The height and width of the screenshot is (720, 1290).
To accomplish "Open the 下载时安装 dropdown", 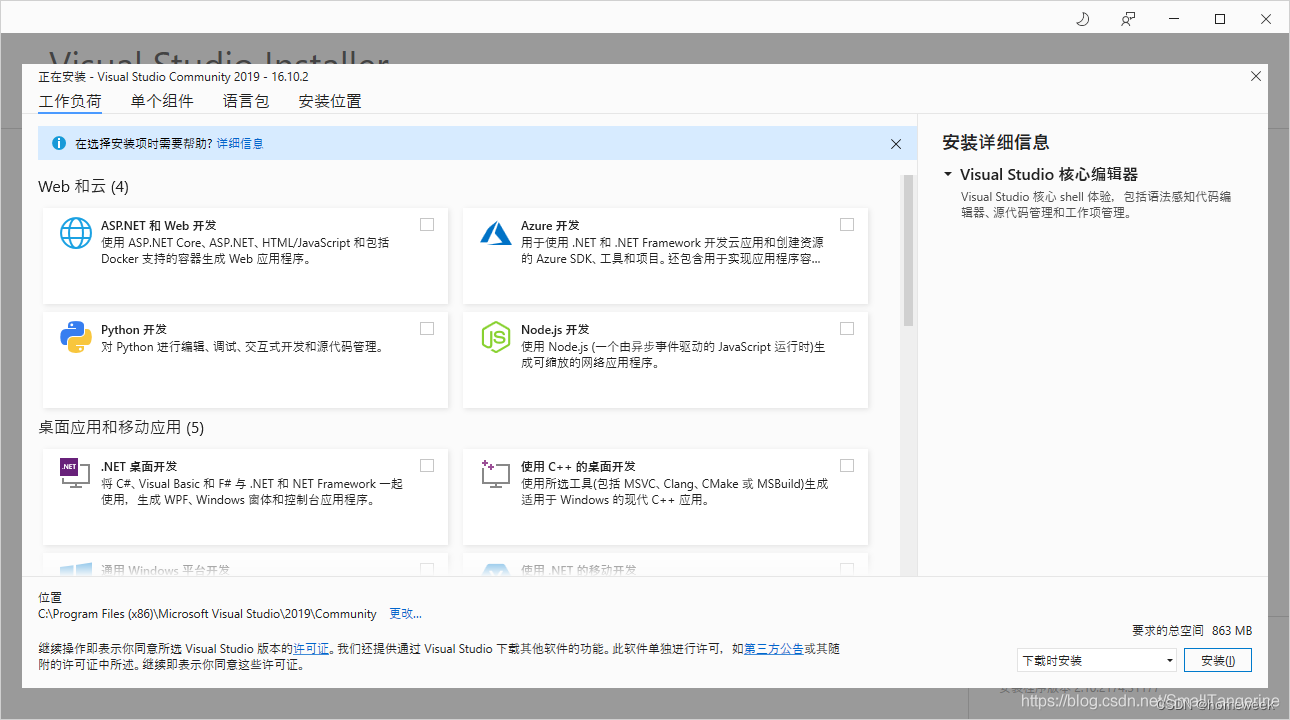I will 1096,660.
